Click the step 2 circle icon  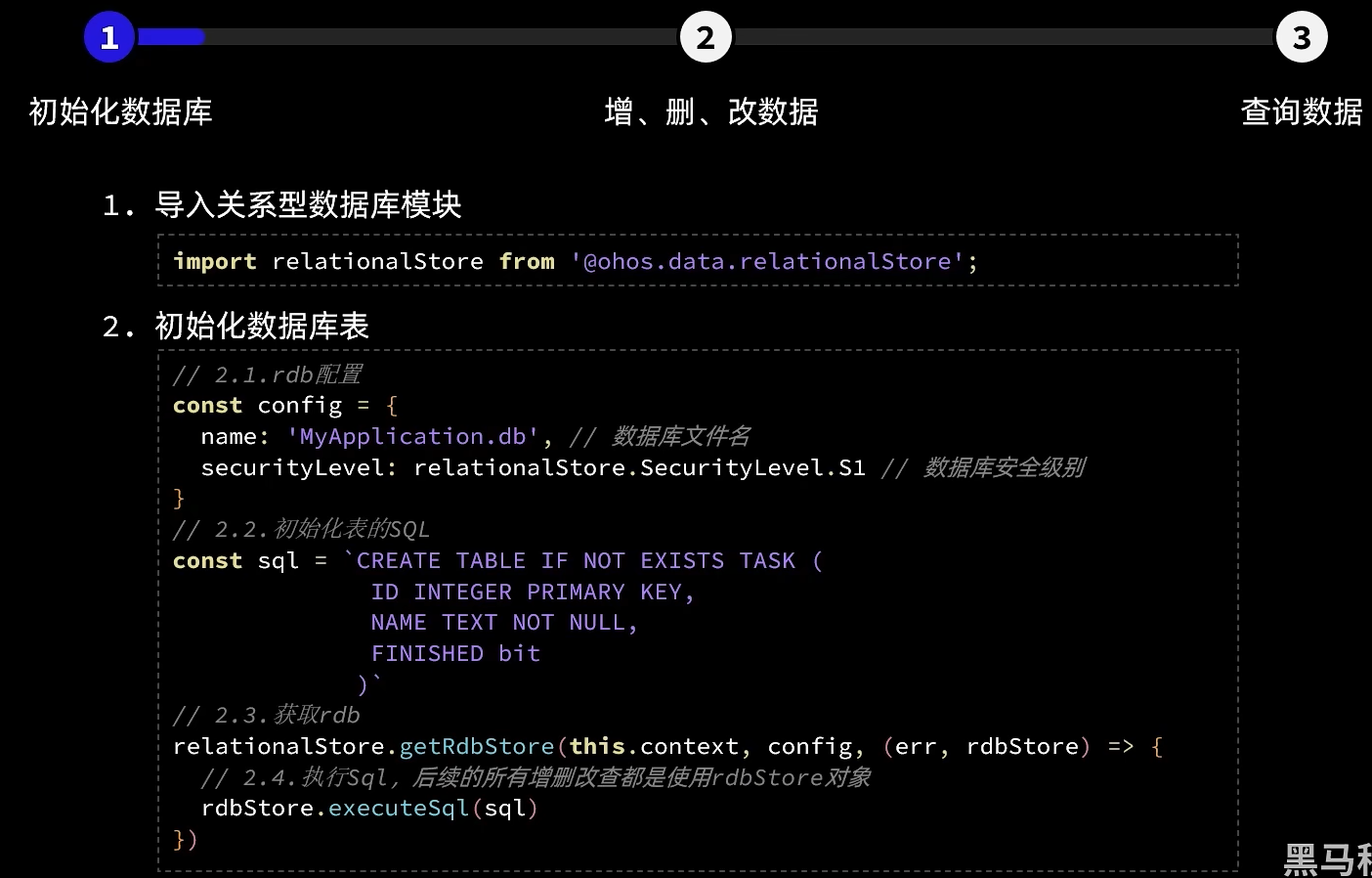[x=705, y=37]
